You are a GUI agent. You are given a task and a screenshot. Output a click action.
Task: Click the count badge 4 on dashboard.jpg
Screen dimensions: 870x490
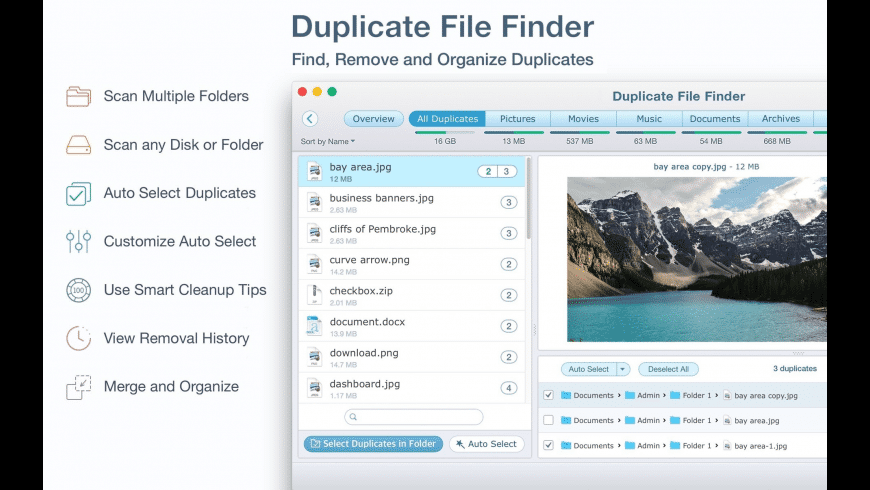coord(509,388)
